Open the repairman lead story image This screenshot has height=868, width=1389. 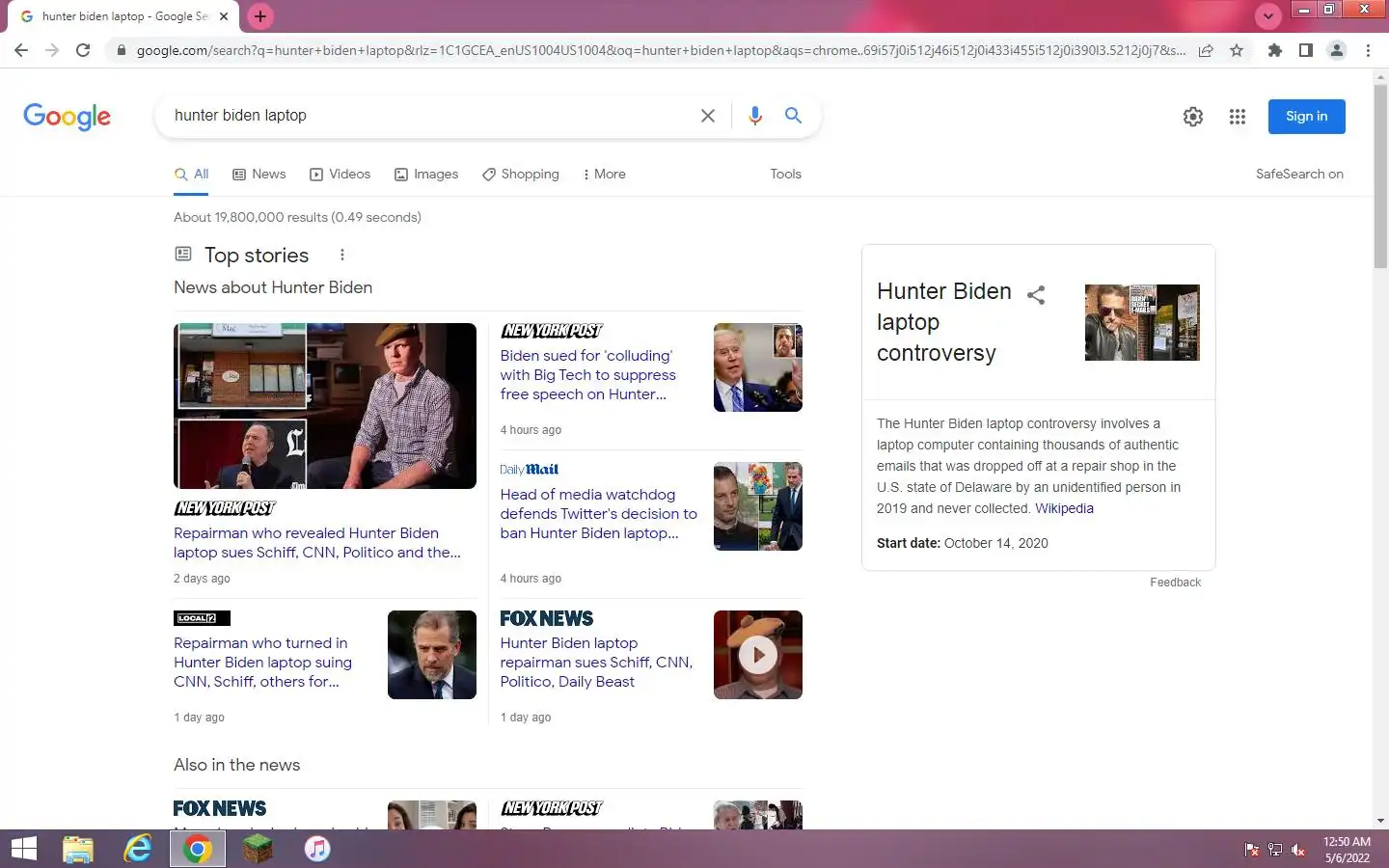pos(325,406)
